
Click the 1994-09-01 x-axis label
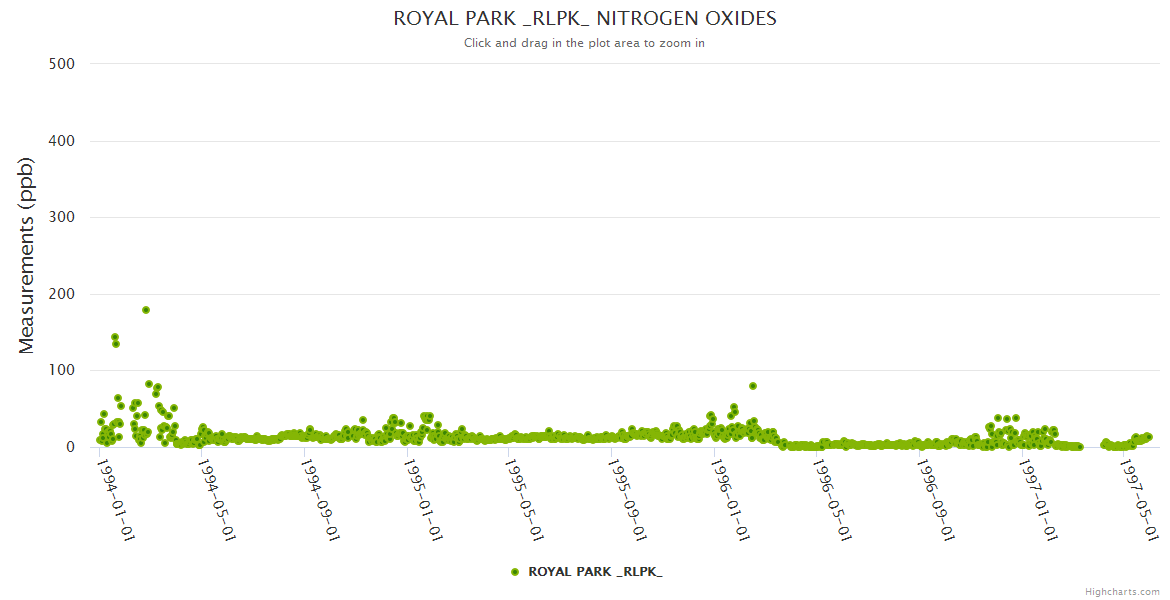pyautogui.click(x=321, y=499)
